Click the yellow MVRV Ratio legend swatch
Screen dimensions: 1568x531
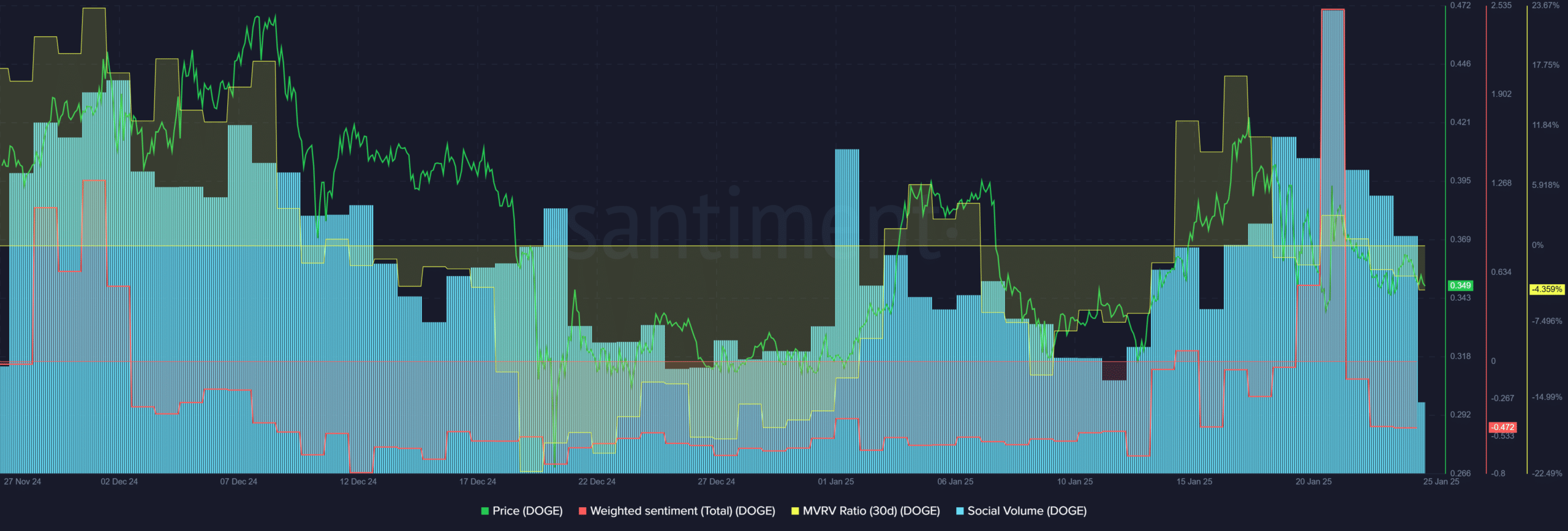tap(795, 511)
